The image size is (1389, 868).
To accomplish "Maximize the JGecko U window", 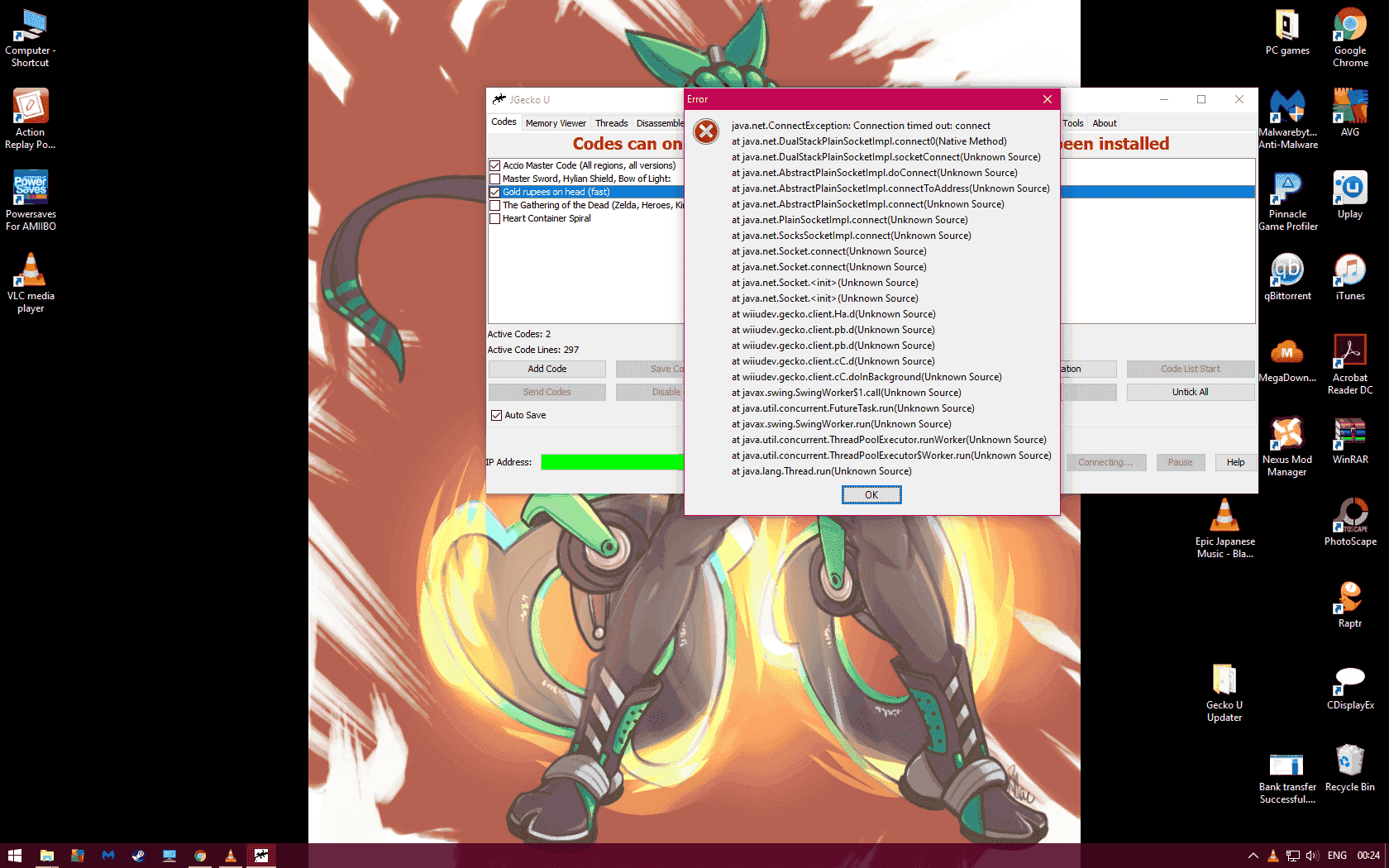I will [x=1201, y=99].
